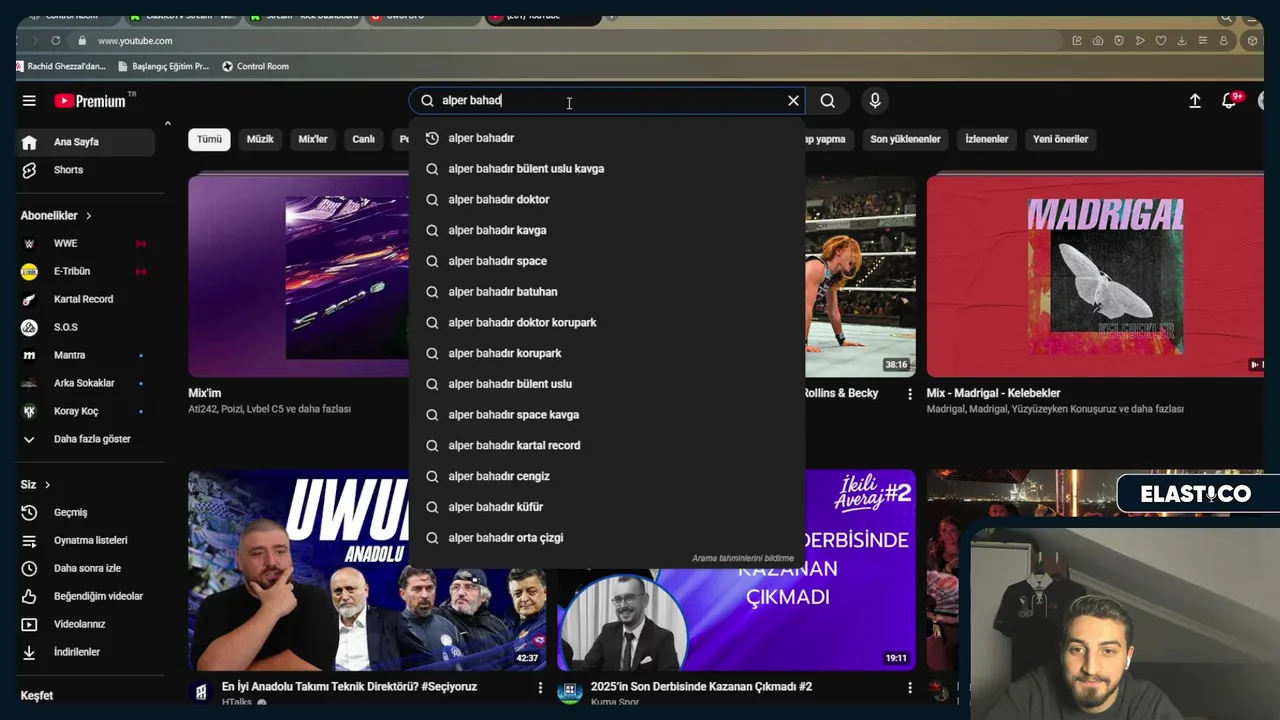The image size is (1280, 720).
Task: Choose suggestion 'alper bahadır orta çizgi'
Action: coord(607,538)
